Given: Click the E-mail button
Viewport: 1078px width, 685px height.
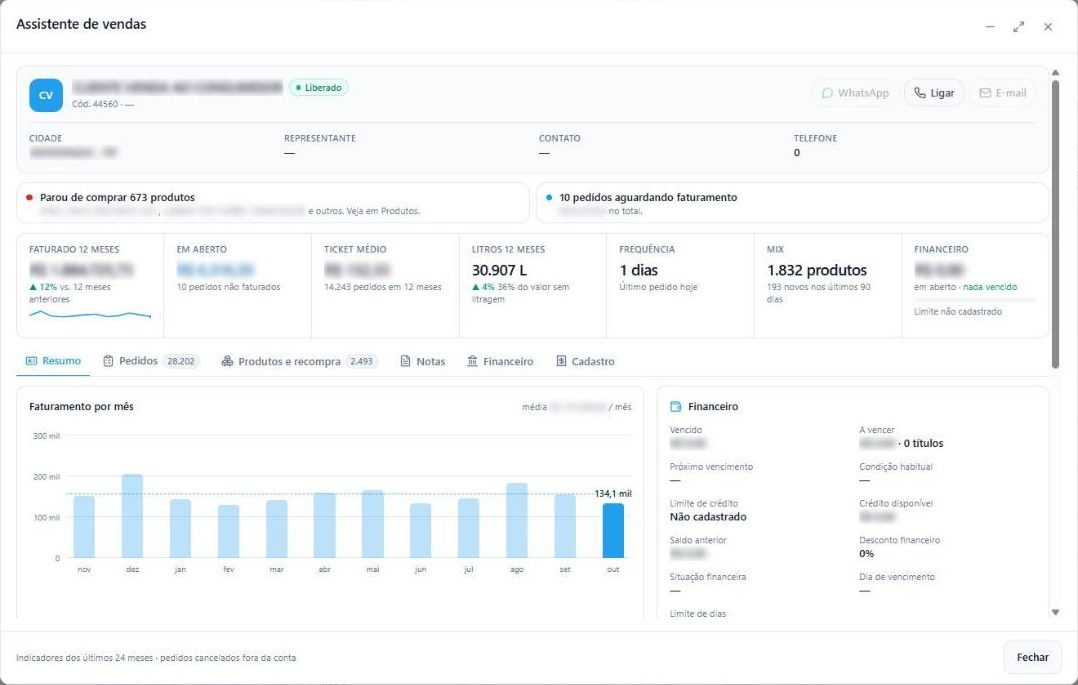Looking at the screenshot, I should pyautogui.click(x=1002, y=93).
